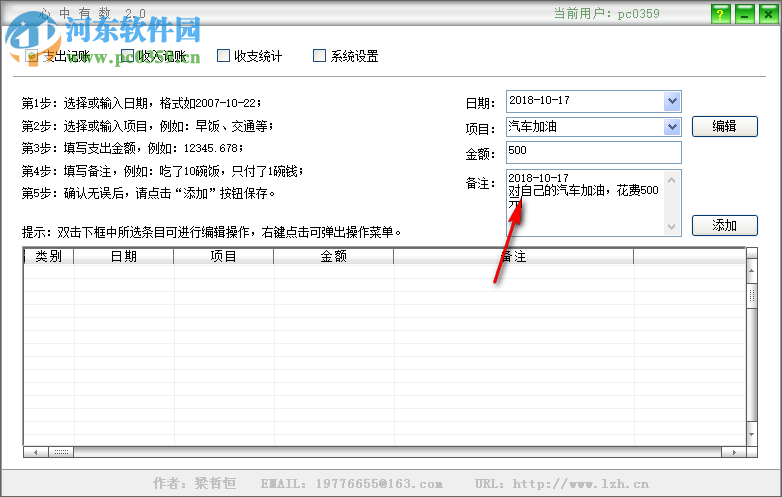Open the 项目 dropdown arrow
The height and width of the screenshot is (497, 782).
(x=672, y=127)
